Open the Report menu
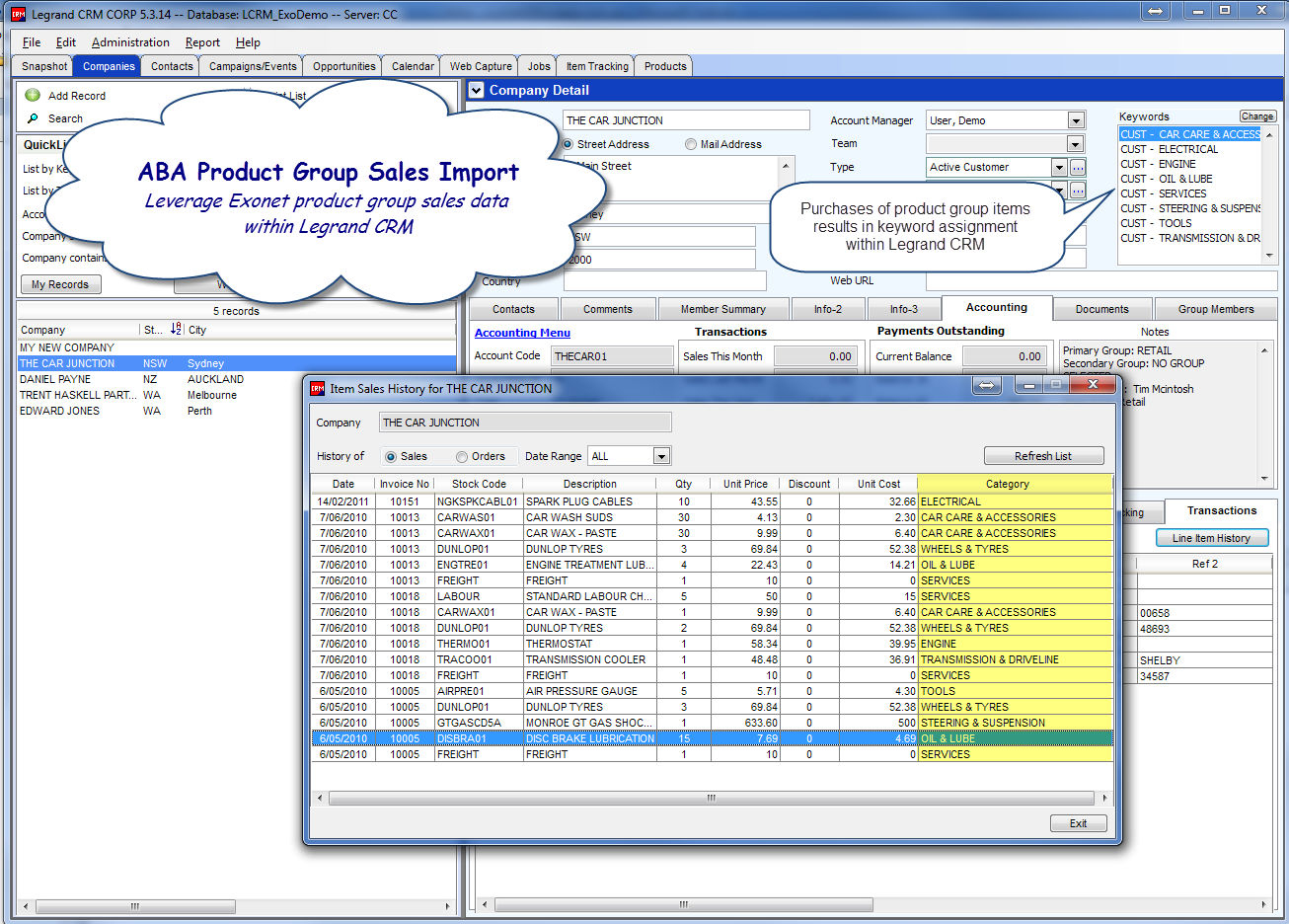This screenshot has height=924, width=1289. [202, 42]
